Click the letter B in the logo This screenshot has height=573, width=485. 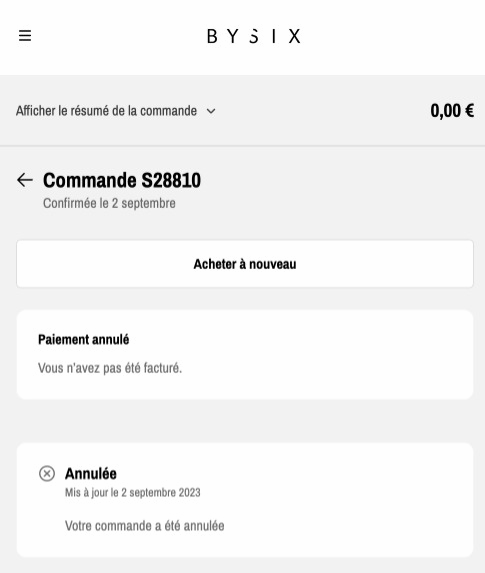pyautogui.click(x=212, y=36)
